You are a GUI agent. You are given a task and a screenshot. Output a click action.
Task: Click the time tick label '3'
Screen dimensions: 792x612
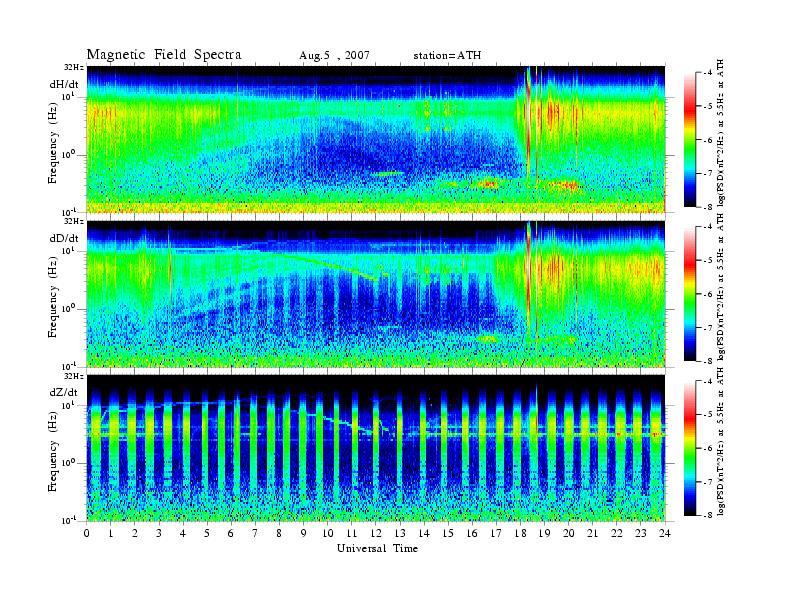point(159,533)
